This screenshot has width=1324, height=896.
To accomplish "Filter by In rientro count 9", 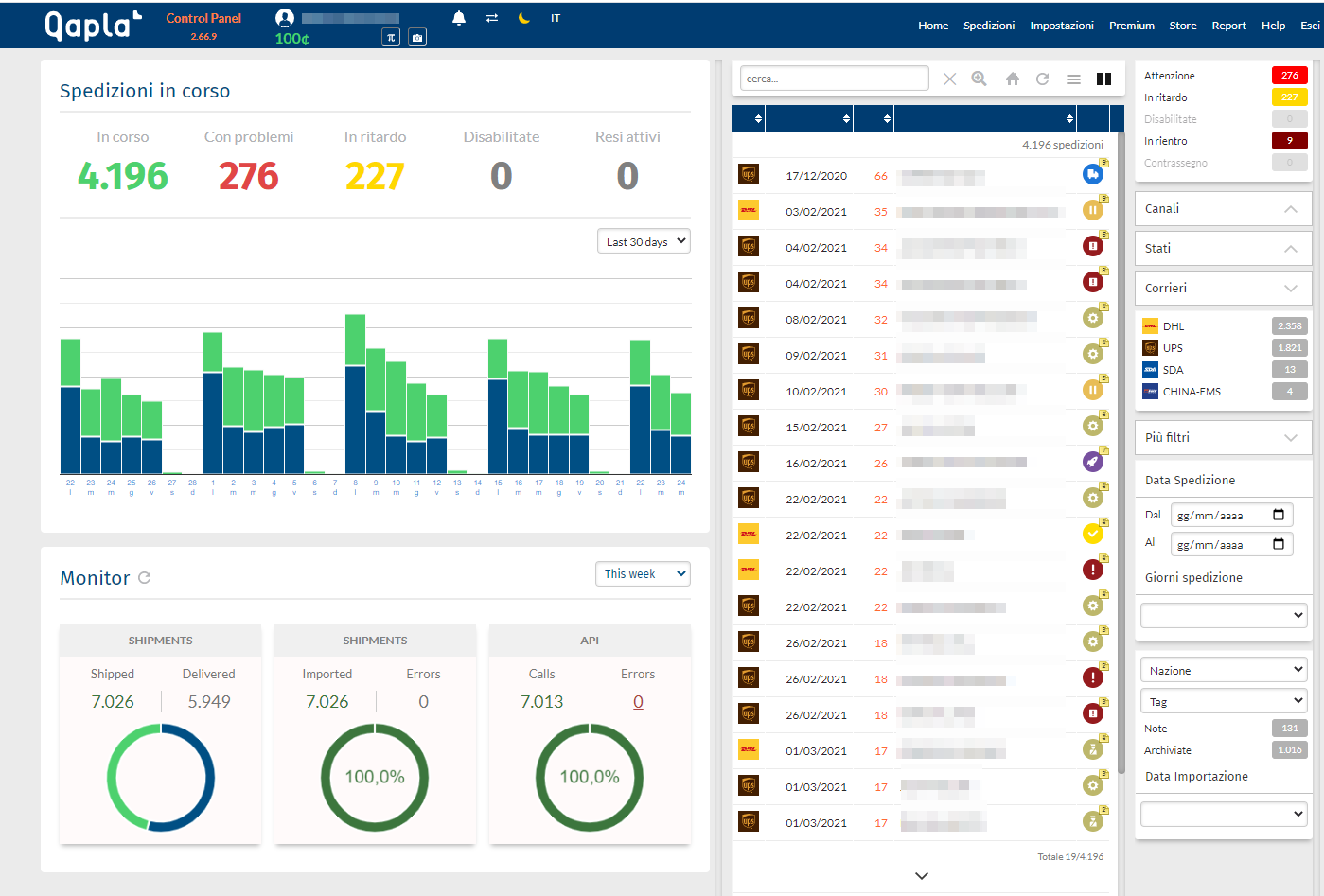I will pos(1289,140).
